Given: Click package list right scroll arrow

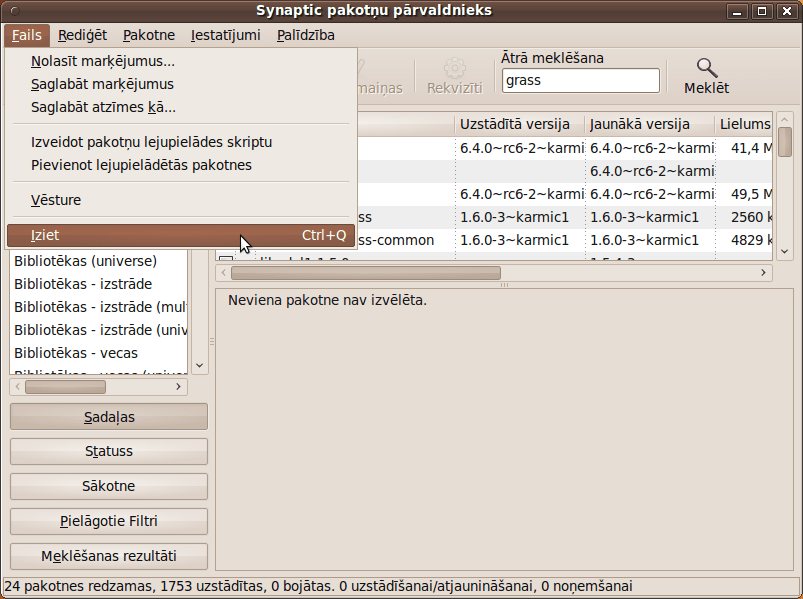Looking at the screenshot, I should (763, 273).
